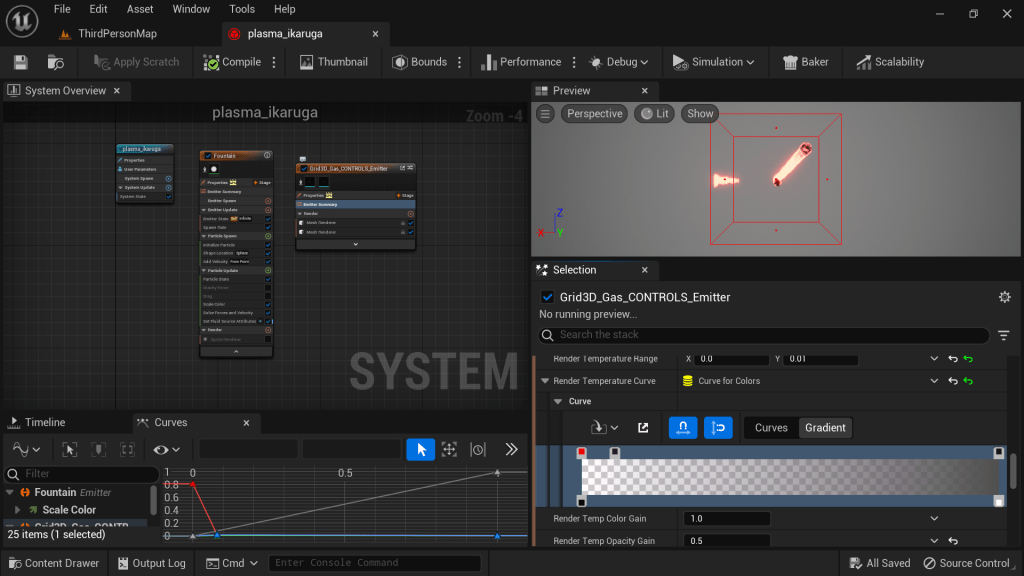Switch curve view to Curves mode
Screen dimensions: 1024x576
click(x=771, y=428)
